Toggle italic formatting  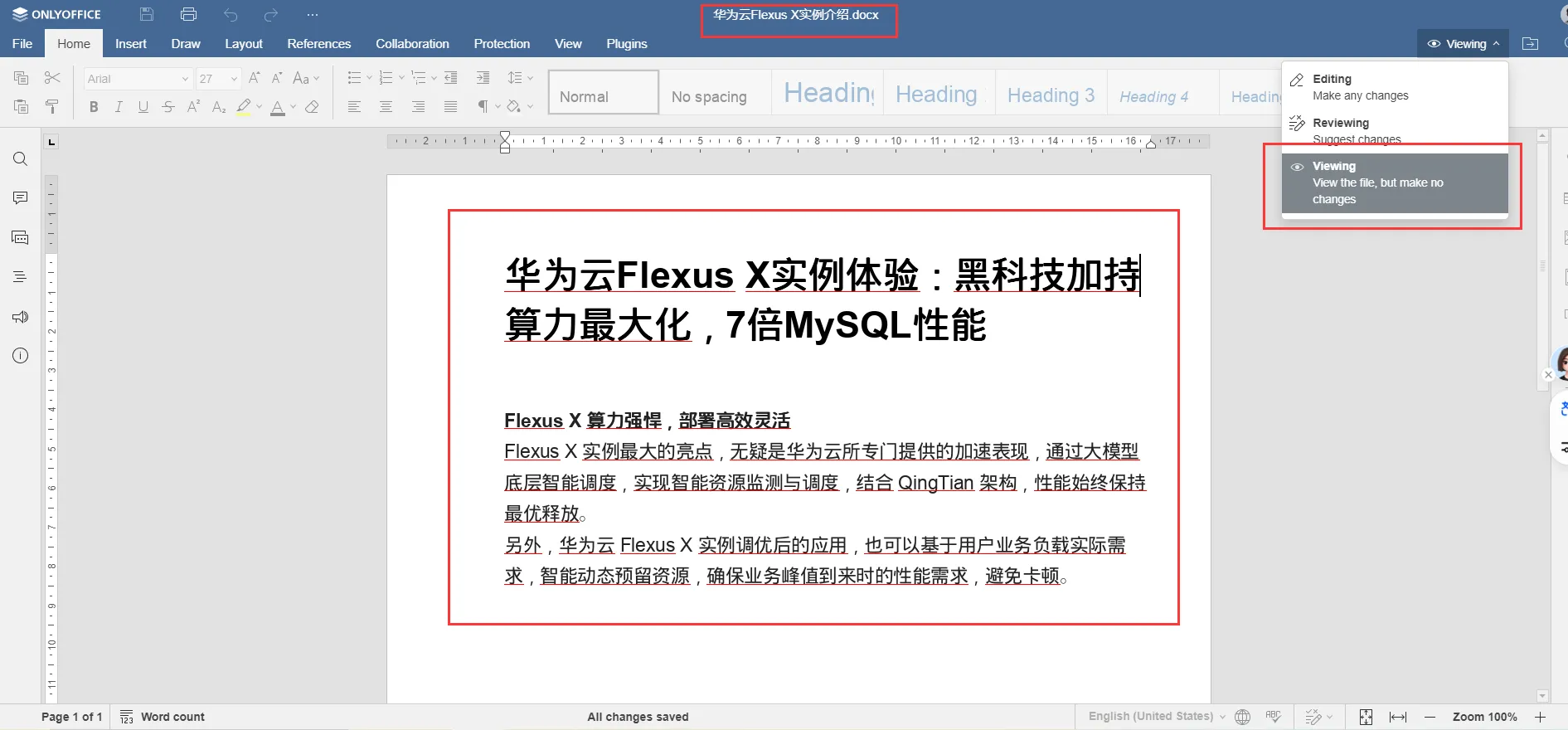[119, 107]
